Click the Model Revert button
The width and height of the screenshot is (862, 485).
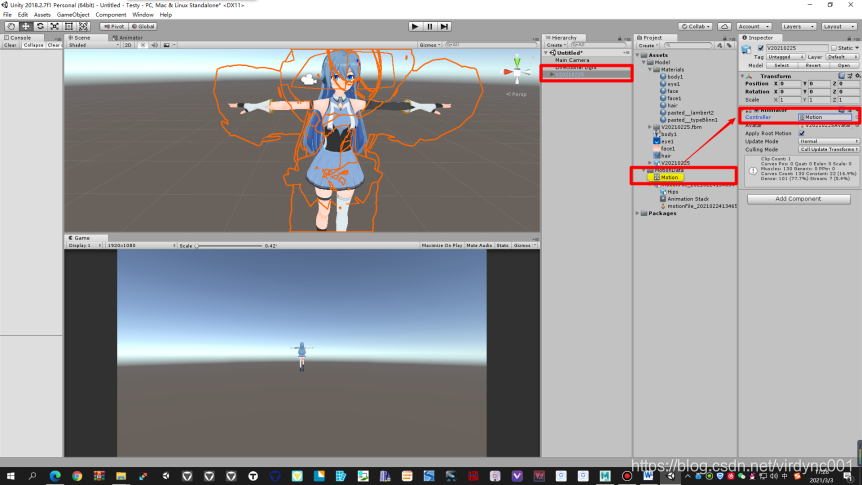(x=813, y=65)
